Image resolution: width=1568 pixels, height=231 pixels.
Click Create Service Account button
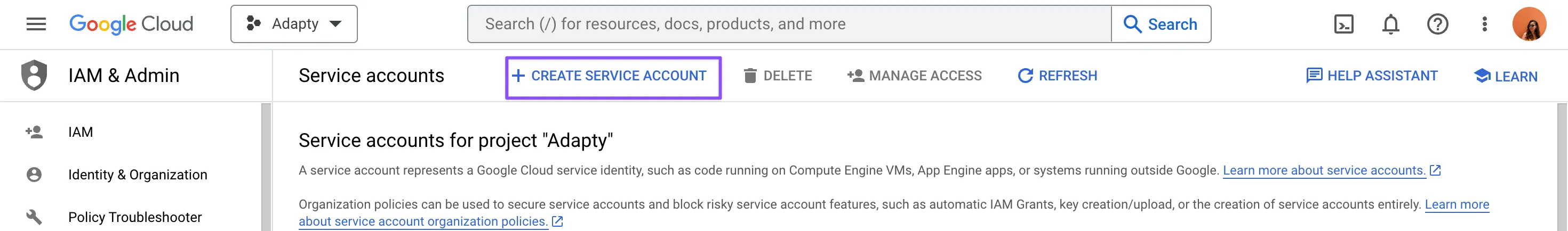[613, 77]
